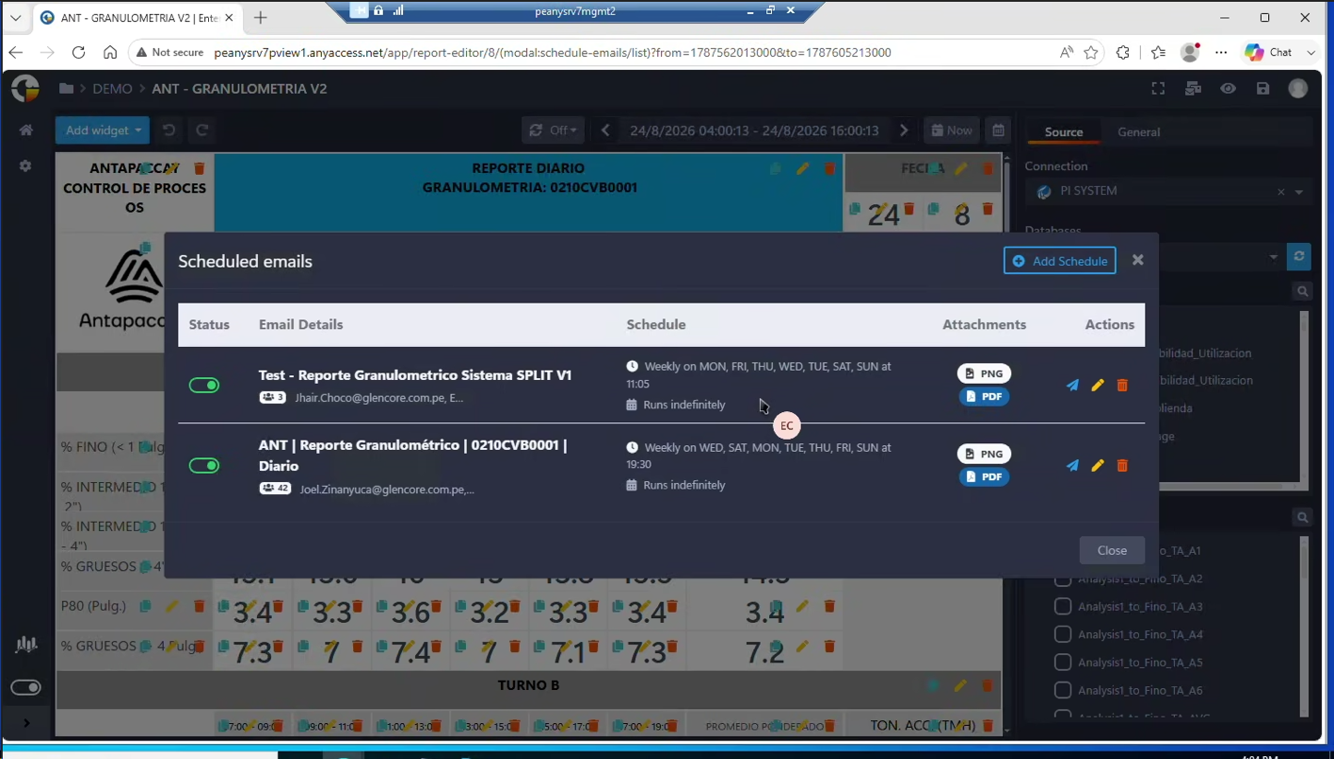Delete the Test - Reporte Granulometrico schedule
Viewport: 1334px width, 759px height.
point(1122,385)
